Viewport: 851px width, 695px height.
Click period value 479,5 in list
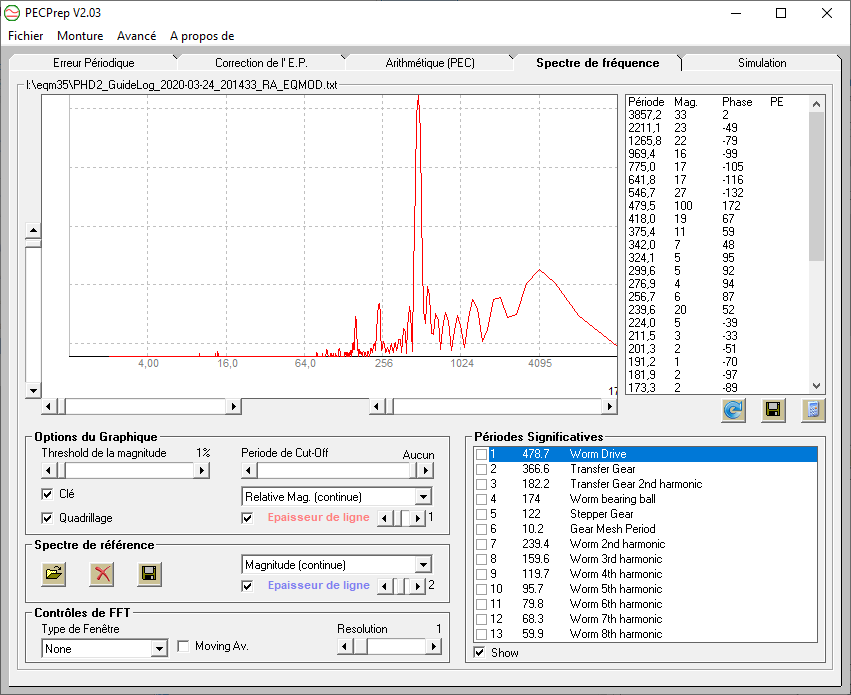[642, 206]
